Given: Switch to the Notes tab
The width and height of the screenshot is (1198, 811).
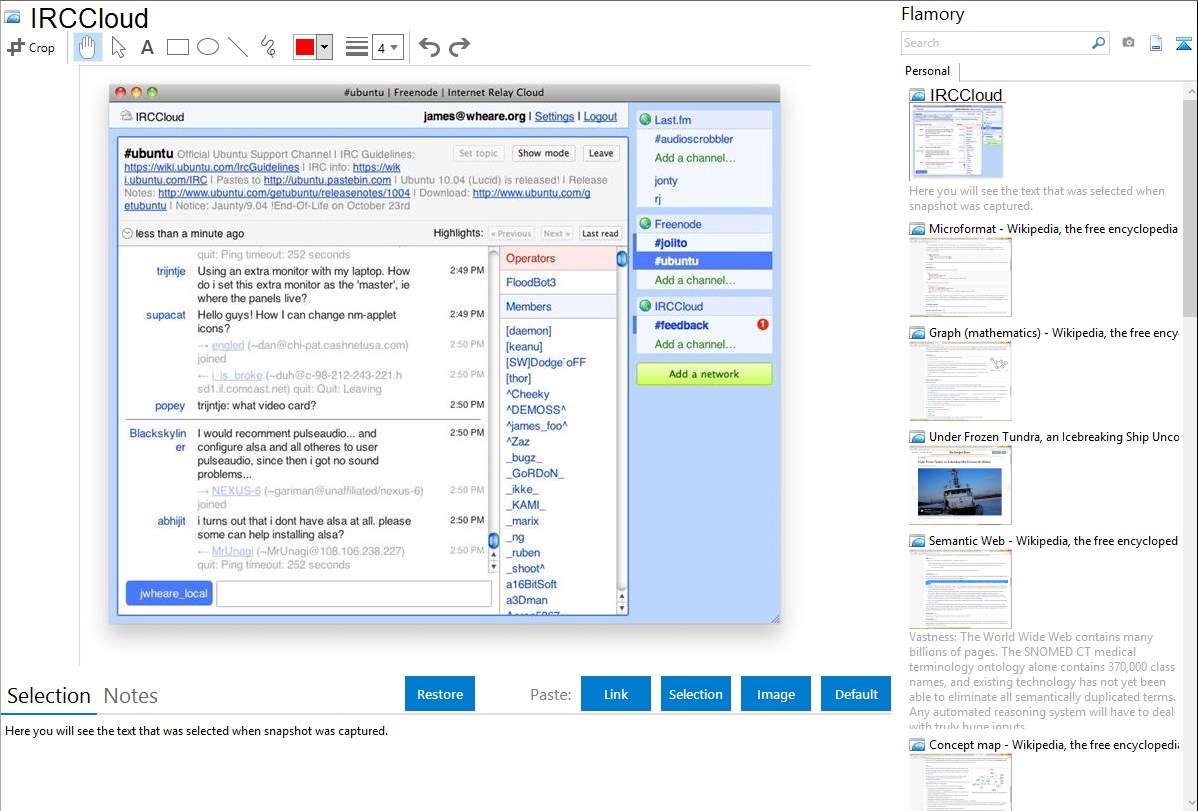Looking at the screenshot, I should coord(131,696).
